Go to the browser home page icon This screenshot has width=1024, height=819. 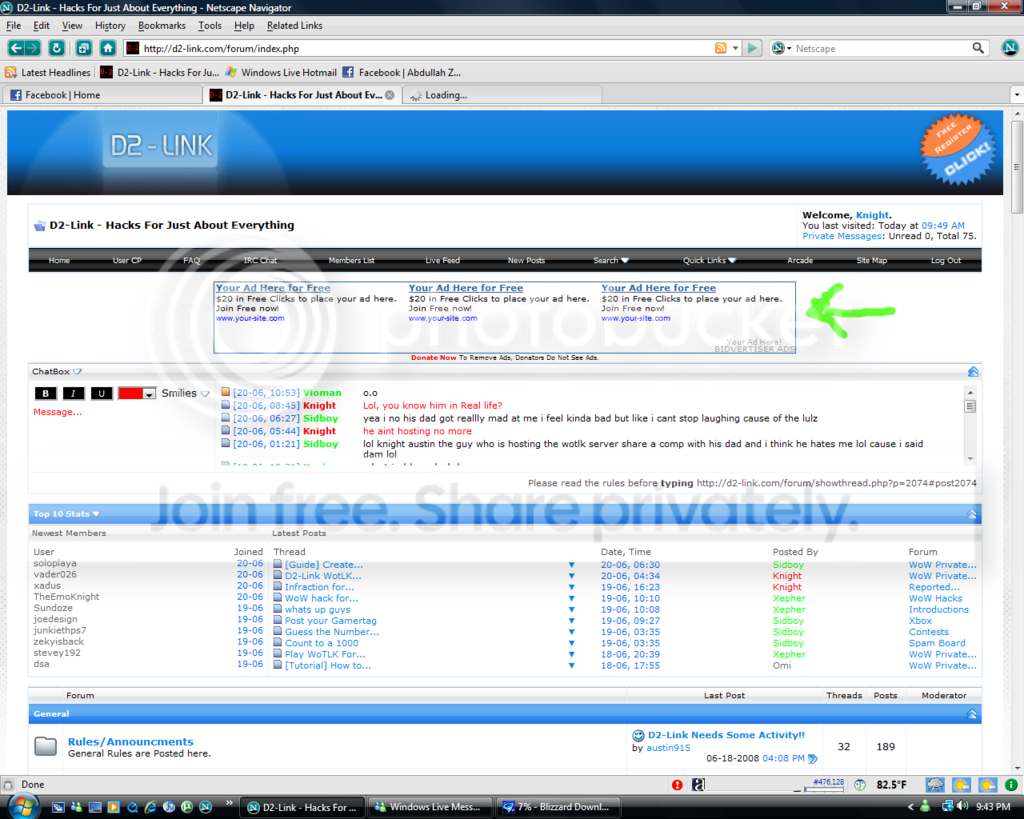point(108,48)
